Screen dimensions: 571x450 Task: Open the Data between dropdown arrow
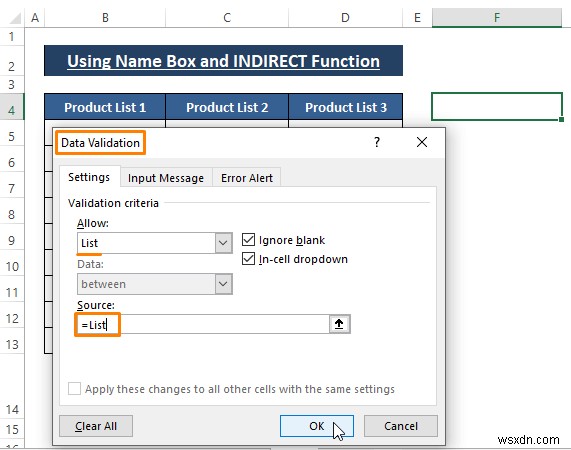click(223, 284)
